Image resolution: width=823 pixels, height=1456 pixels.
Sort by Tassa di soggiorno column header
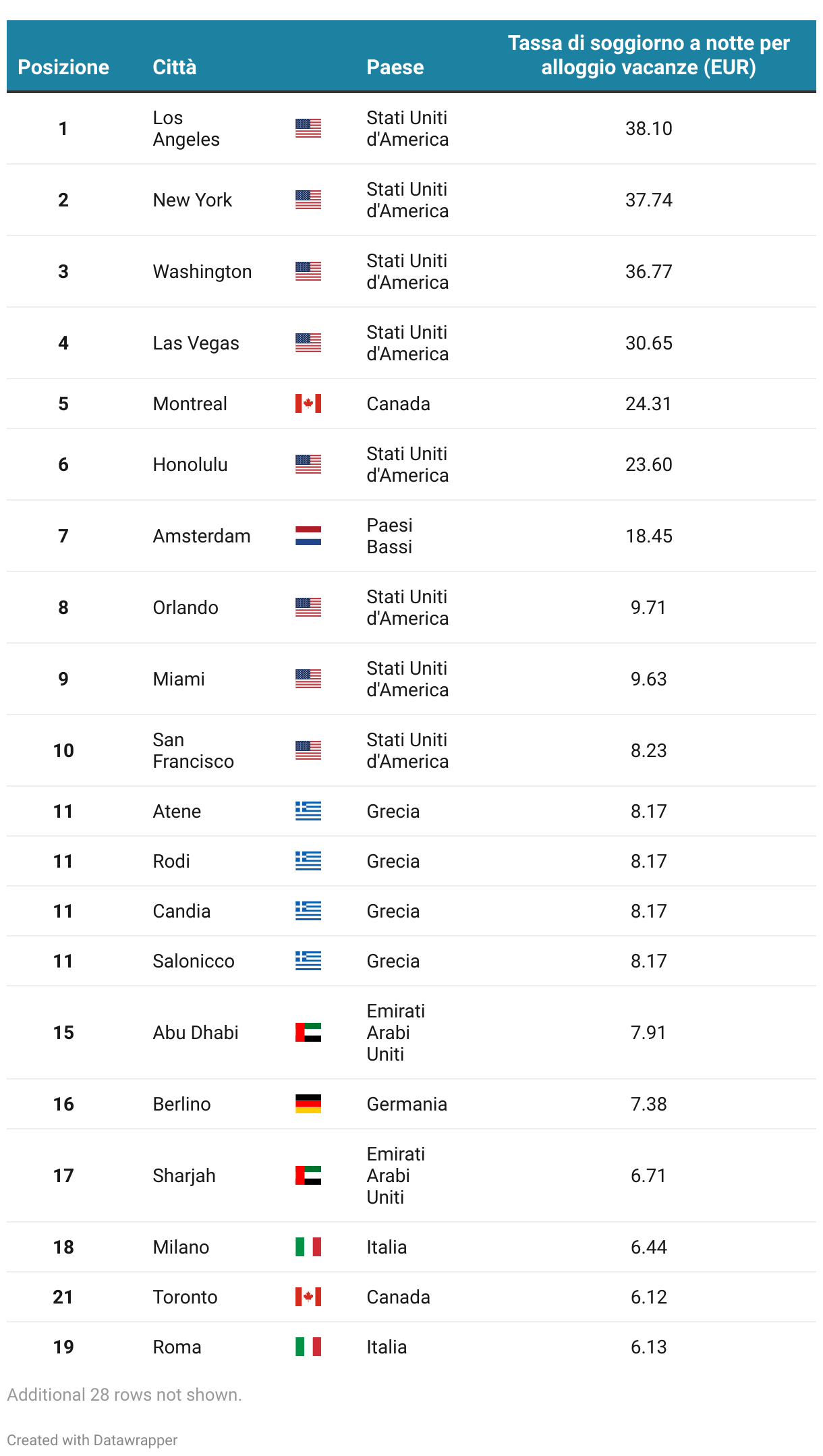click(x=649, y=55)
